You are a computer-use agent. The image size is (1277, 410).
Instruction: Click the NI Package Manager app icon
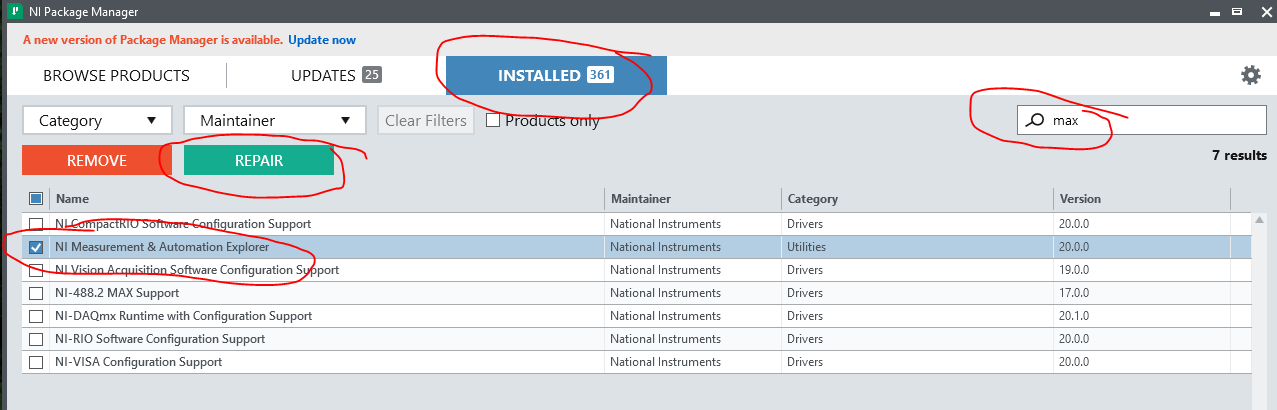pyautogui.click(x=16, y=12)
